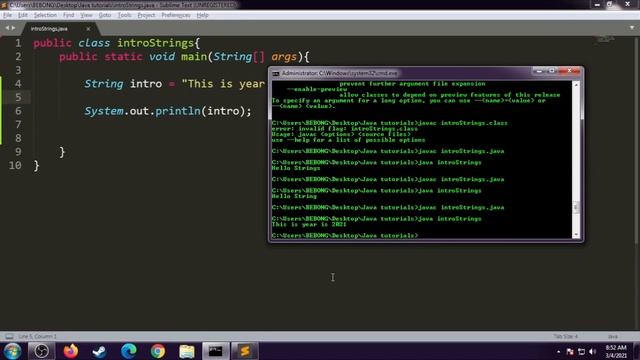Open Microsoft Edge from the taskbar

pos(129,351)
